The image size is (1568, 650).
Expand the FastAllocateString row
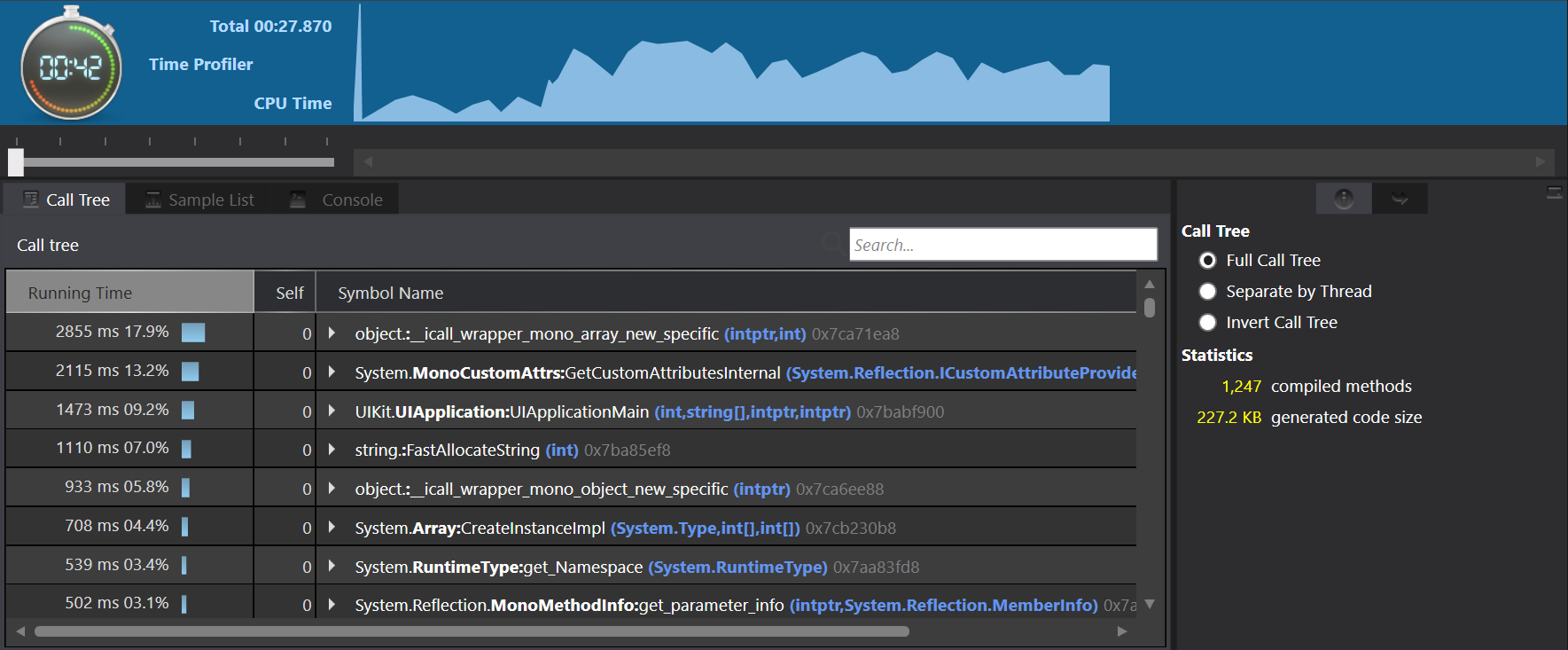click(x=332, y=449)
